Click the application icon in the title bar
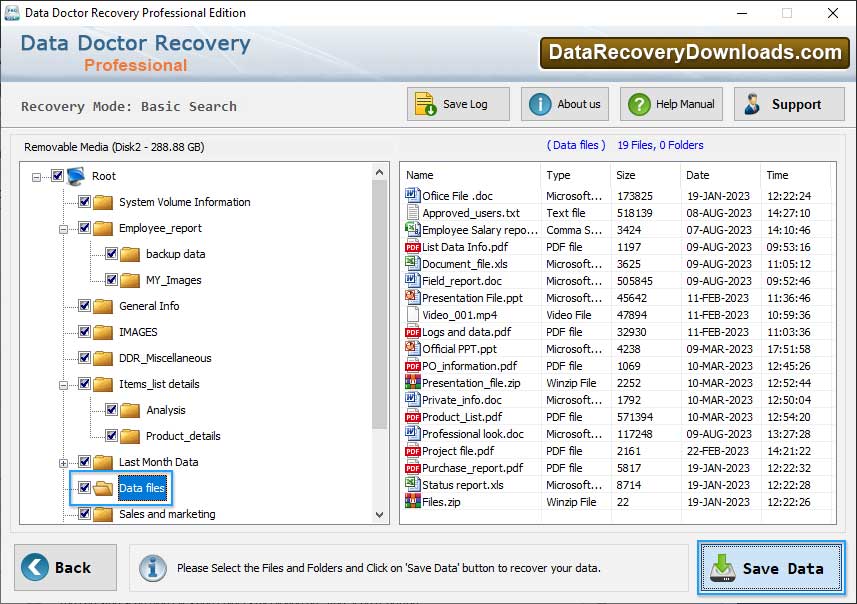Screen dimensions: 857x604 click(x=12, y=13)
